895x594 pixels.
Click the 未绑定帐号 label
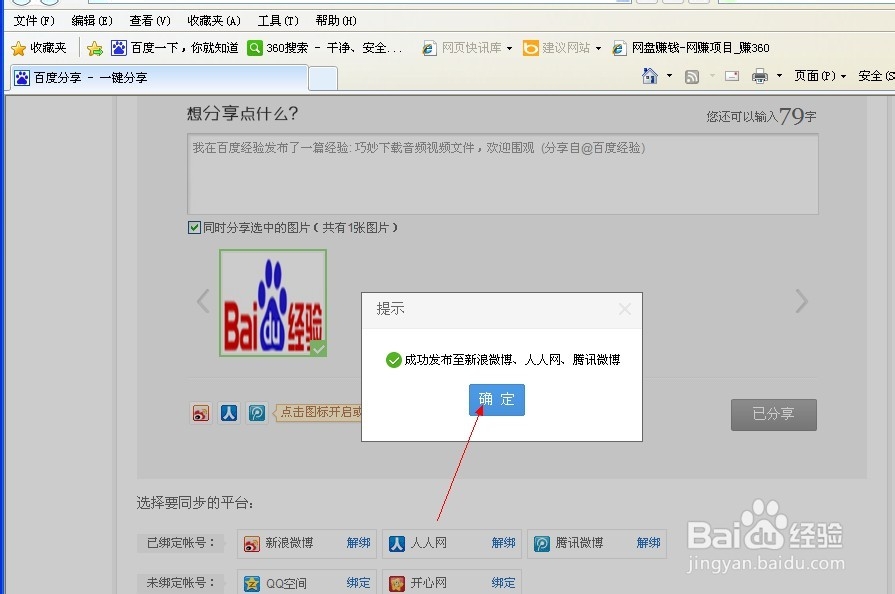click(180, 583)
